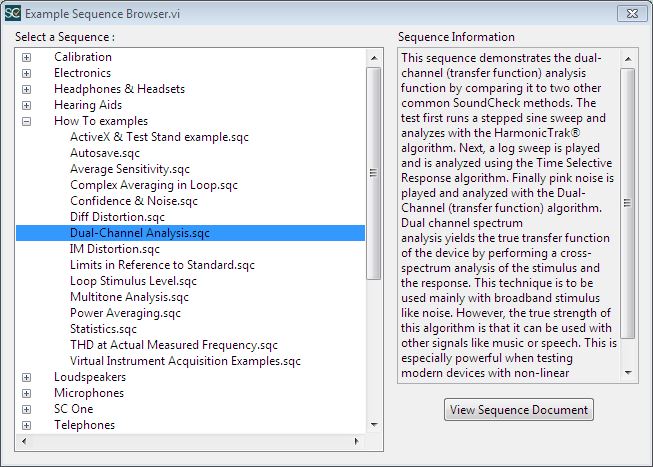Select Dual-Channel Analysis.sqc row
This screenshot has width=653, height=467.
tap(190, 233)
